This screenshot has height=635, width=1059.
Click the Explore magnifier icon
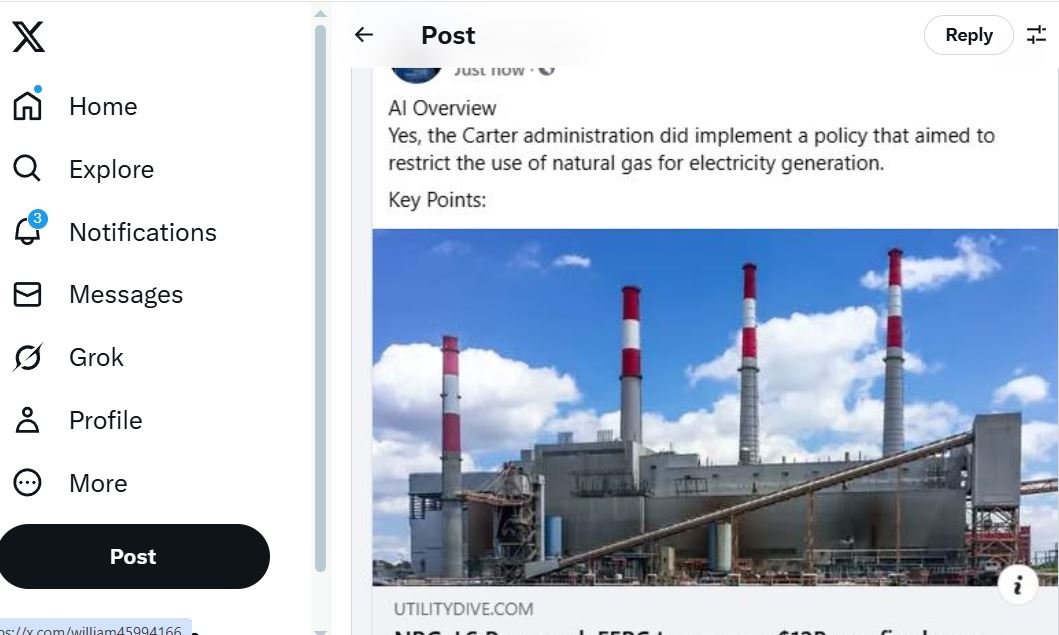point(28,169)
